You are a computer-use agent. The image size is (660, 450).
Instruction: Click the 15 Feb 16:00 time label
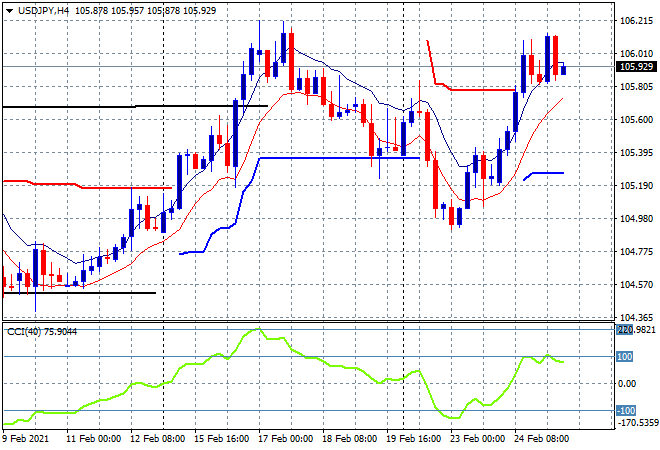tap(221, 439)
